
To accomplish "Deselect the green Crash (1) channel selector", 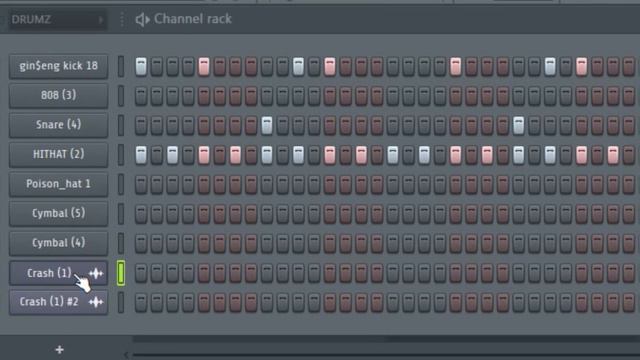I will [x=121, y=273].
